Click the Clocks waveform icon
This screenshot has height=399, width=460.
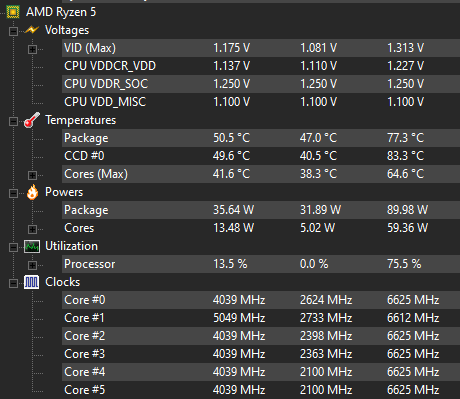click(32, 282)
